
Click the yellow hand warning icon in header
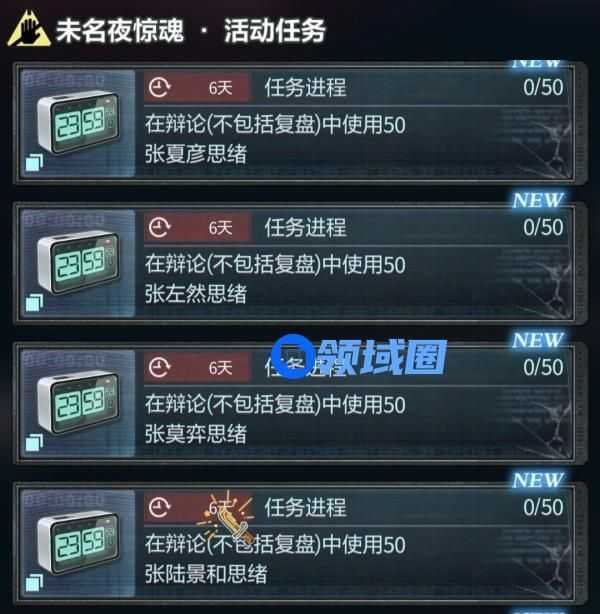29,30
